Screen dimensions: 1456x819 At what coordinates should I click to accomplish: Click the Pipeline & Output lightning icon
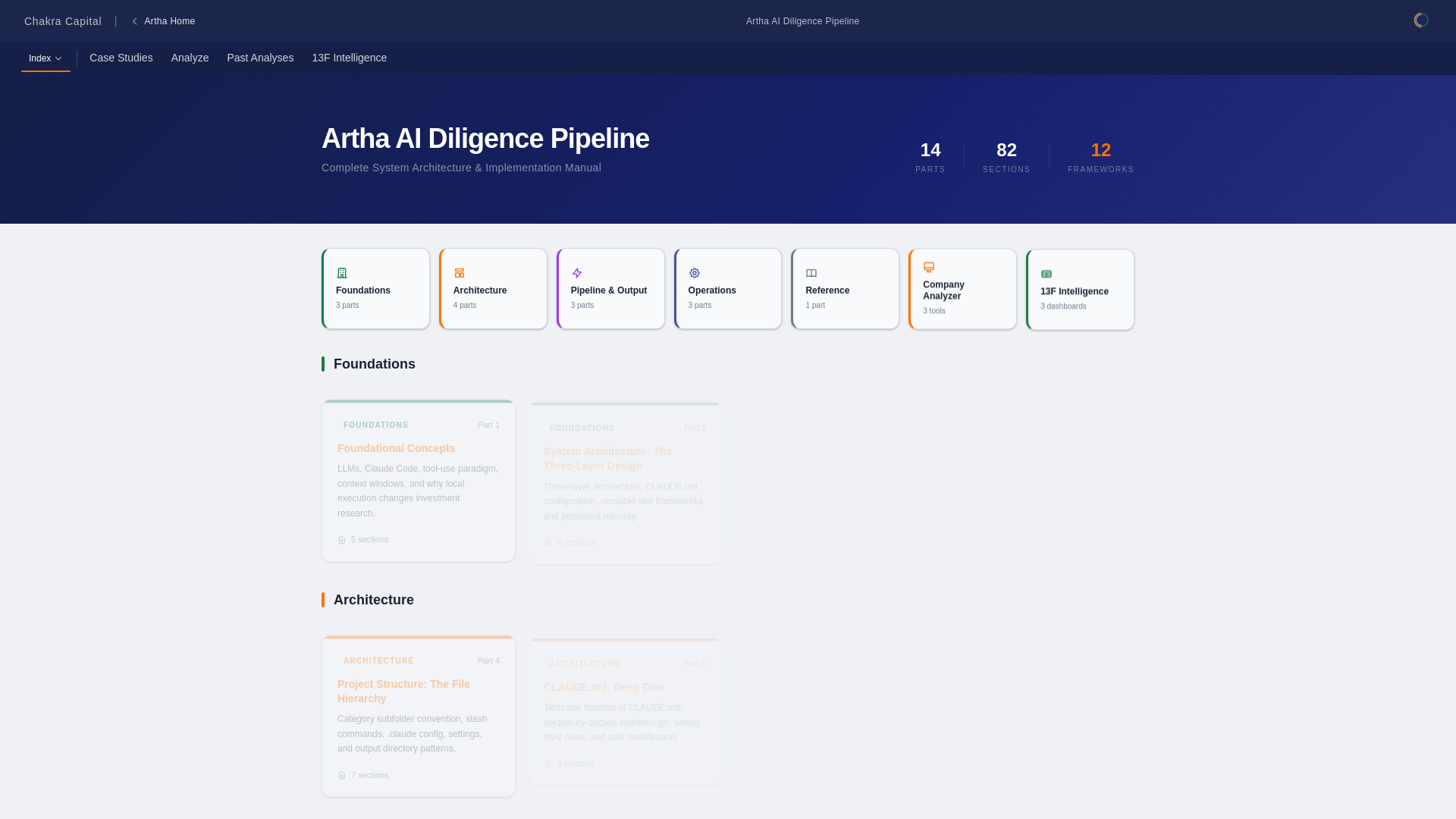577,273
